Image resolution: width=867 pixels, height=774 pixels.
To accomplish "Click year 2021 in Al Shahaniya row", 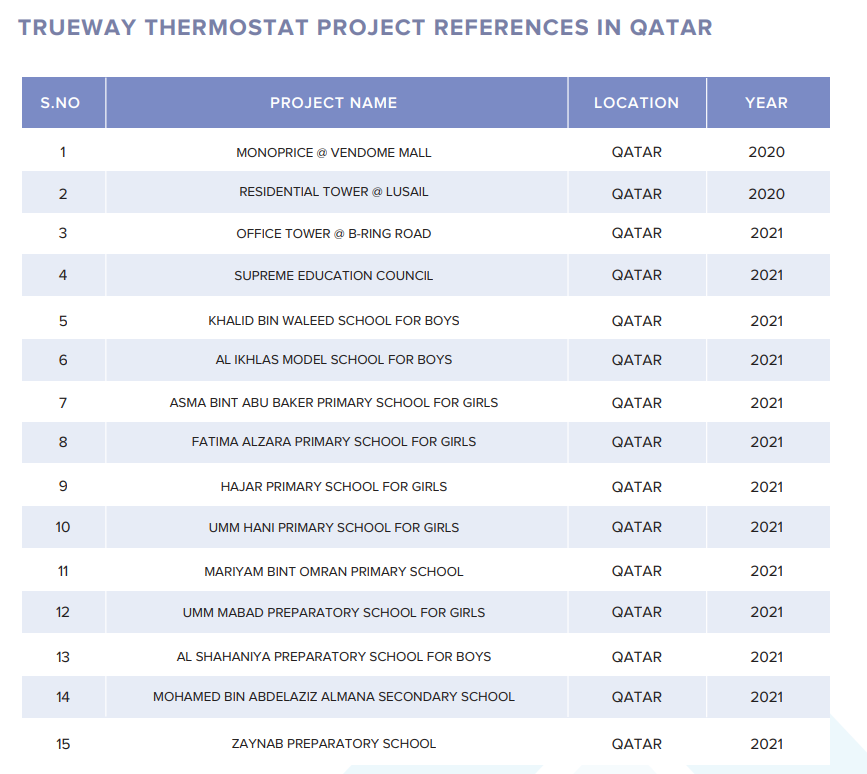I will coord(766,657).
